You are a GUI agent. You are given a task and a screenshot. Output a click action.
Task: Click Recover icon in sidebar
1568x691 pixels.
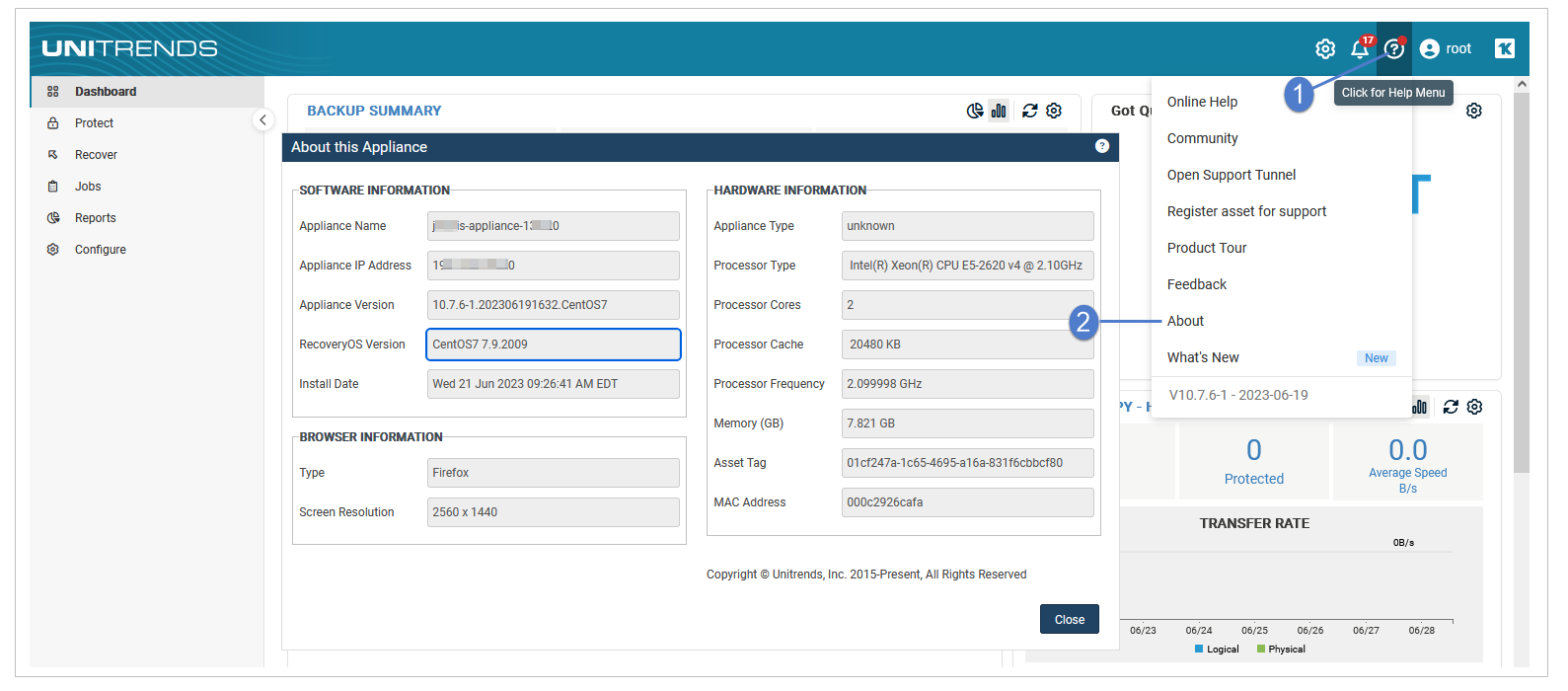click(x=53, y=154)
